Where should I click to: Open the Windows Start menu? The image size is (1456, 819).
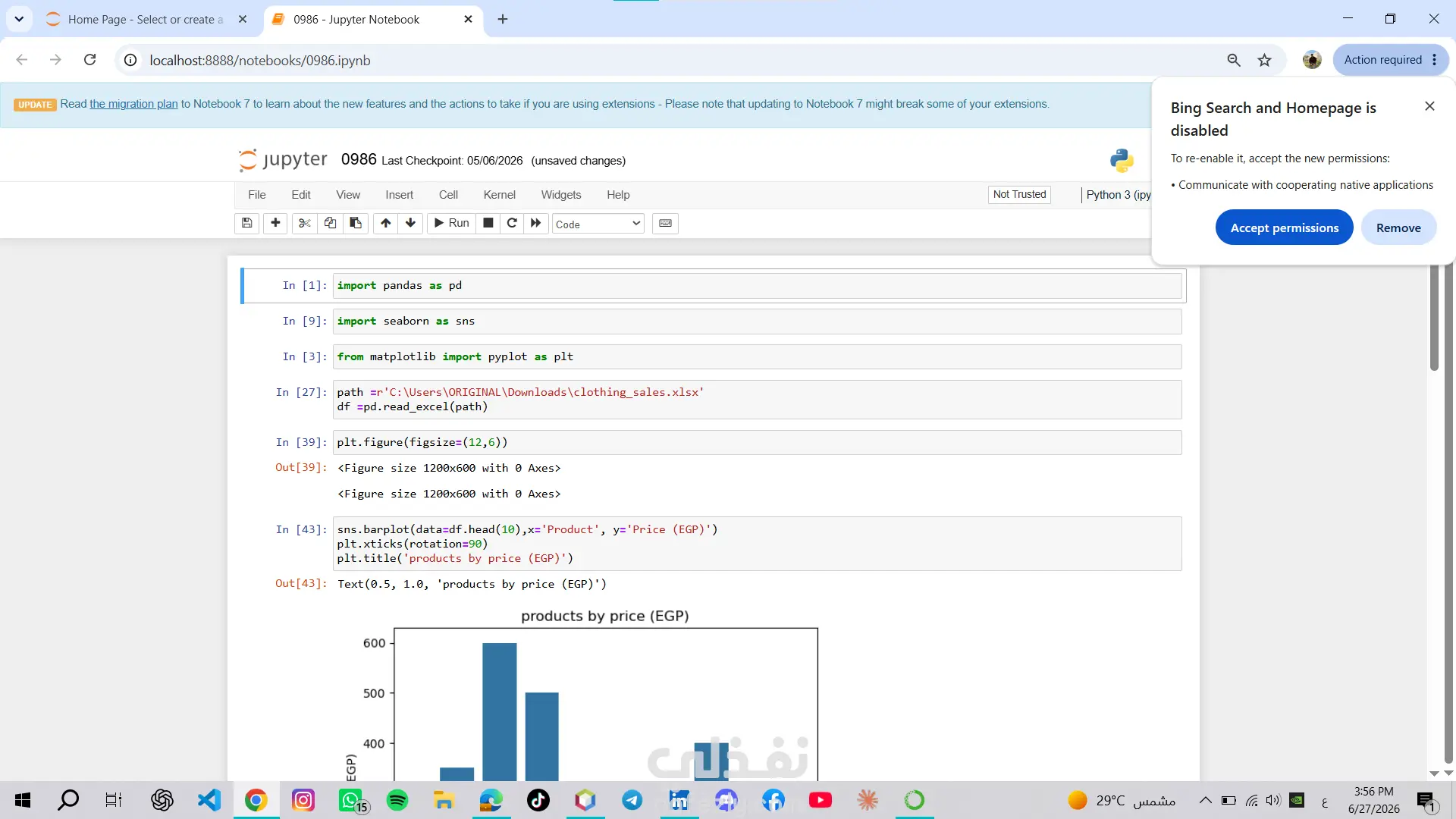pyautogui.click(x=23, y=800)
